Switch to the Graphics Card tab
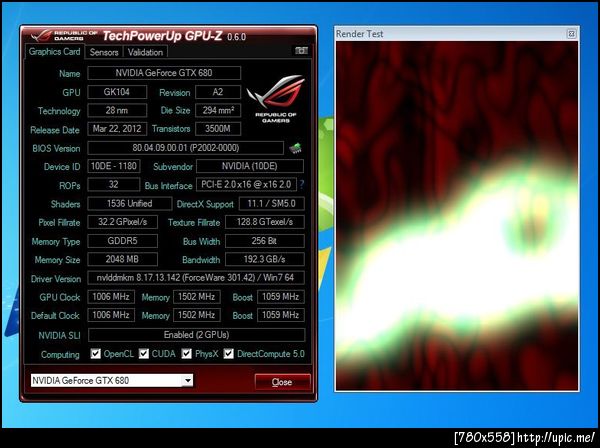 pyautogui.click(x=54, y=52)
